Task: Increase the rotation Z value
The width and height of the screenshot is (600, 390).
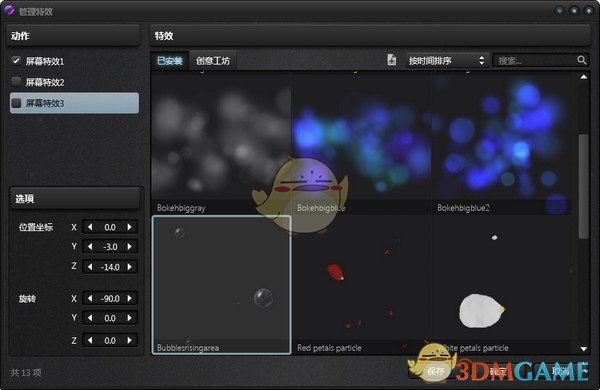Action: 130,340
